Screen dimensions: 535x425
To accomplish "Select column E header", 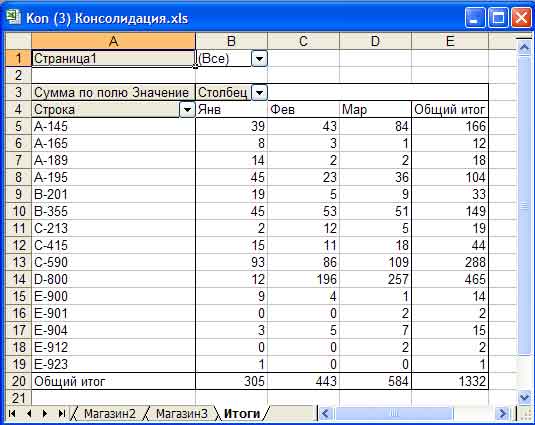I will [x=450, y=41].
